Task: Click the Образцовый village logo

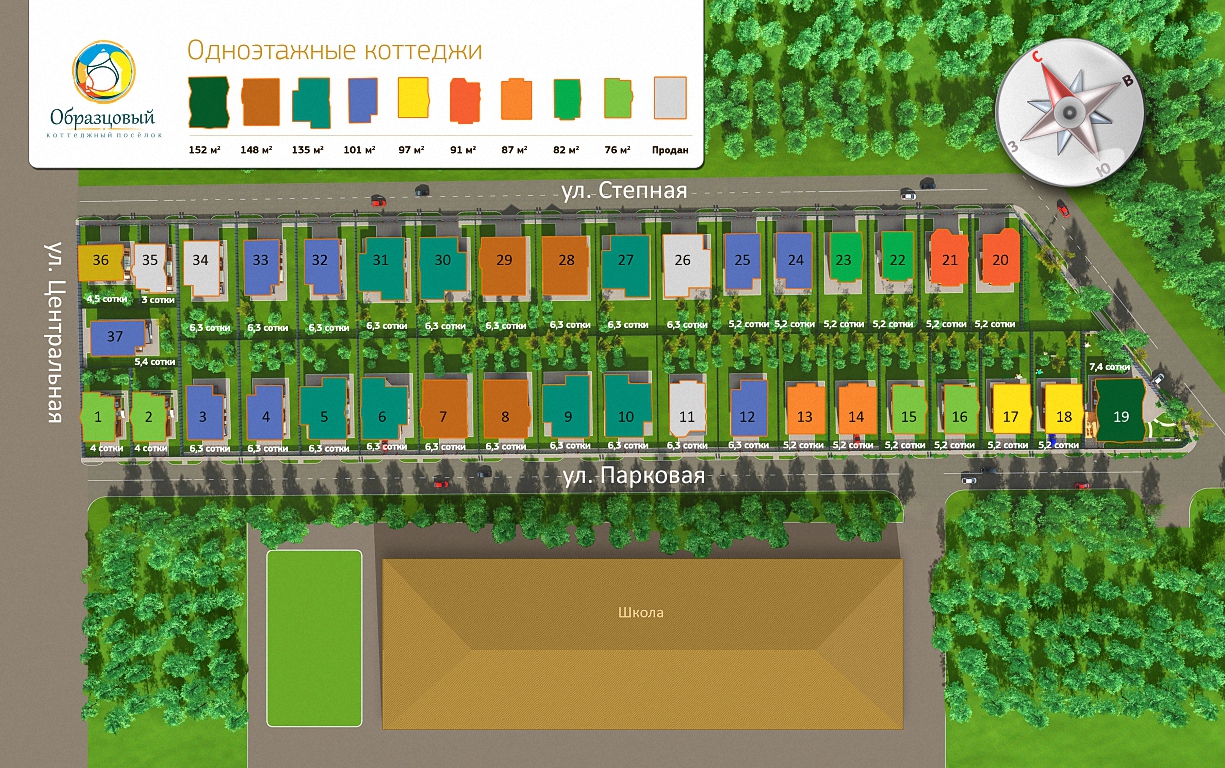Action: [x=104, y=88]
